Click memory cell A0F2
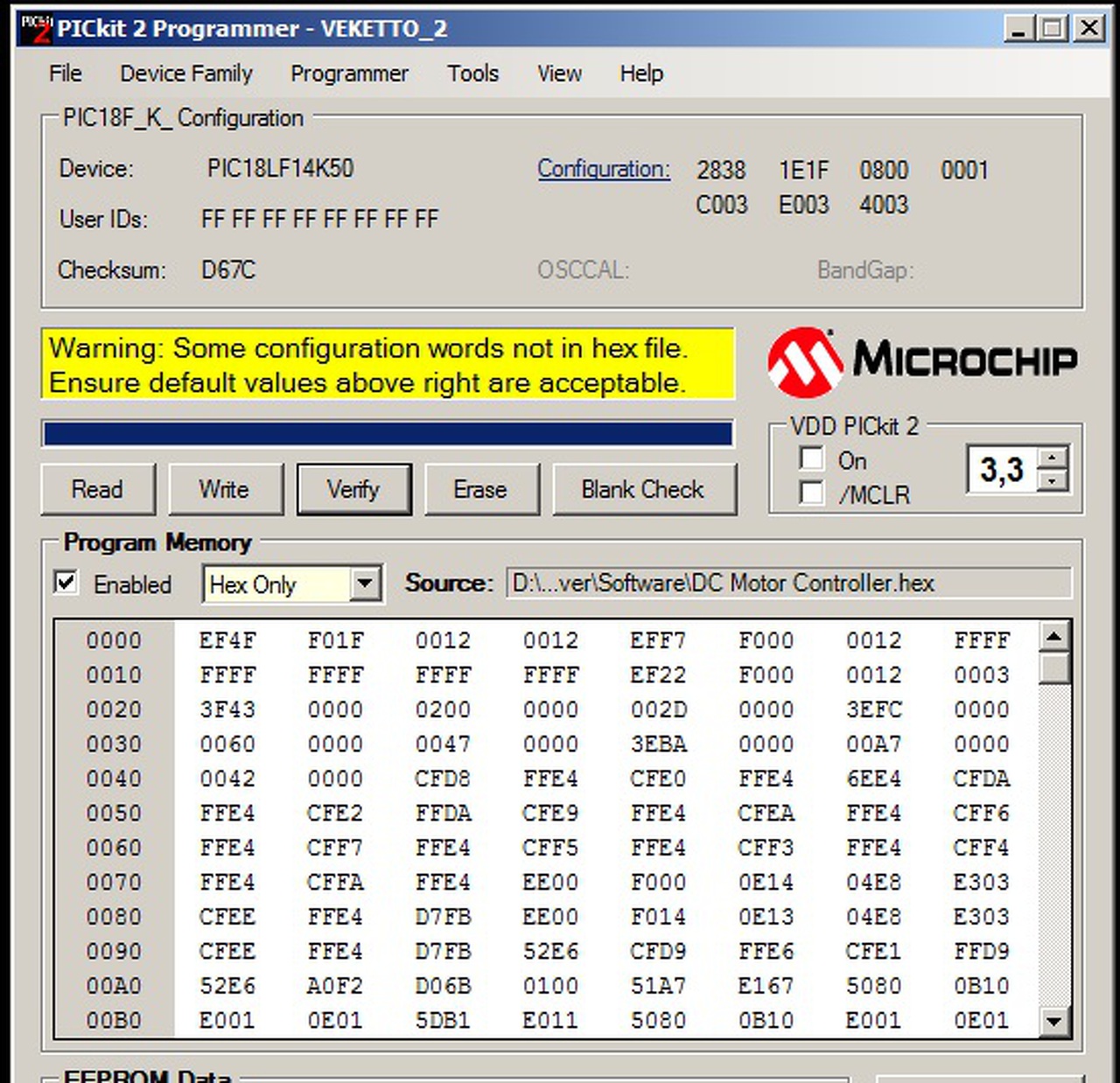 point(335,986)
